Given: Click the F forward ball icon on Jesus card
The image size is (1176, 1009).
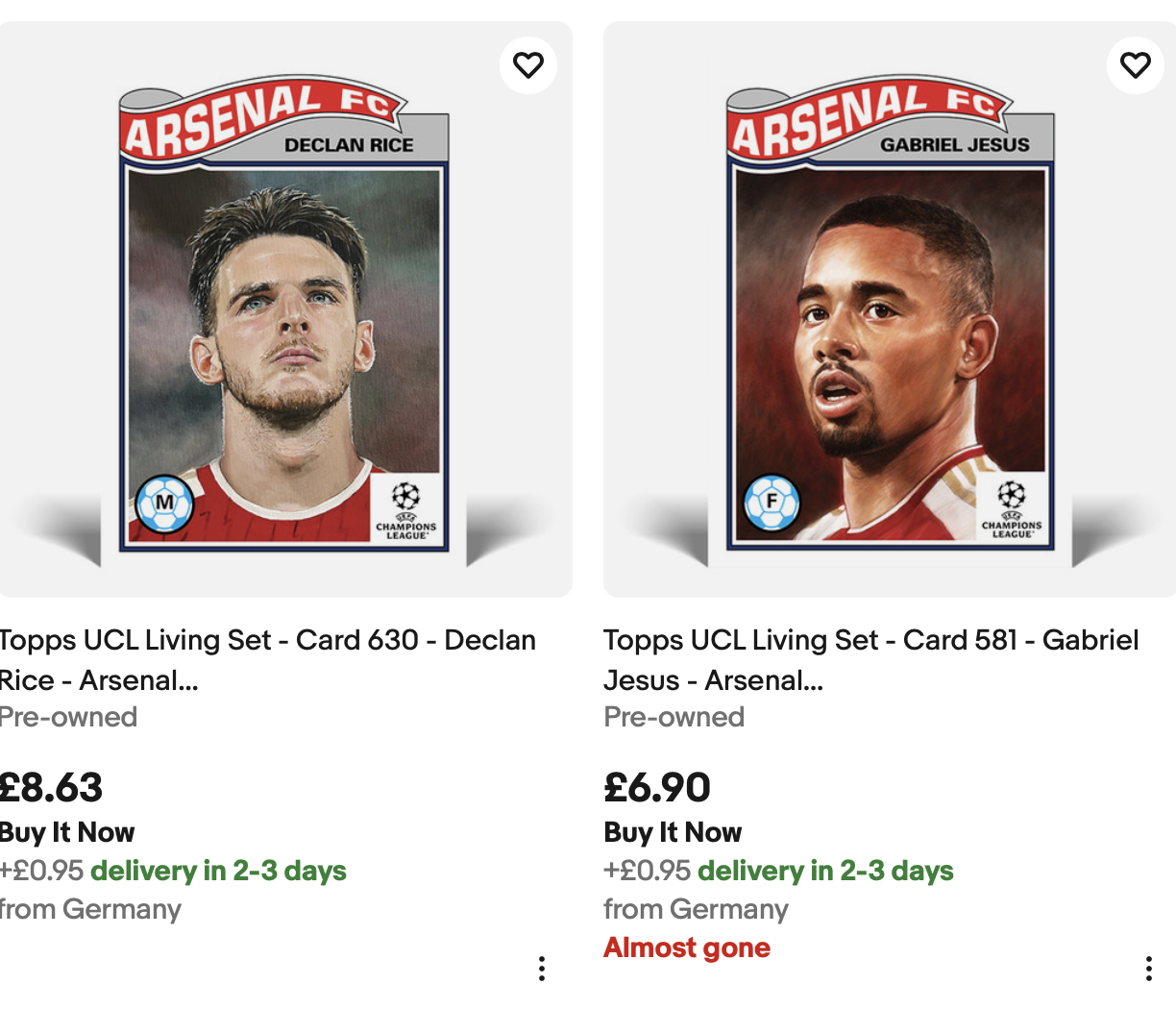Looking at the screenshot, I should [772, 503].
